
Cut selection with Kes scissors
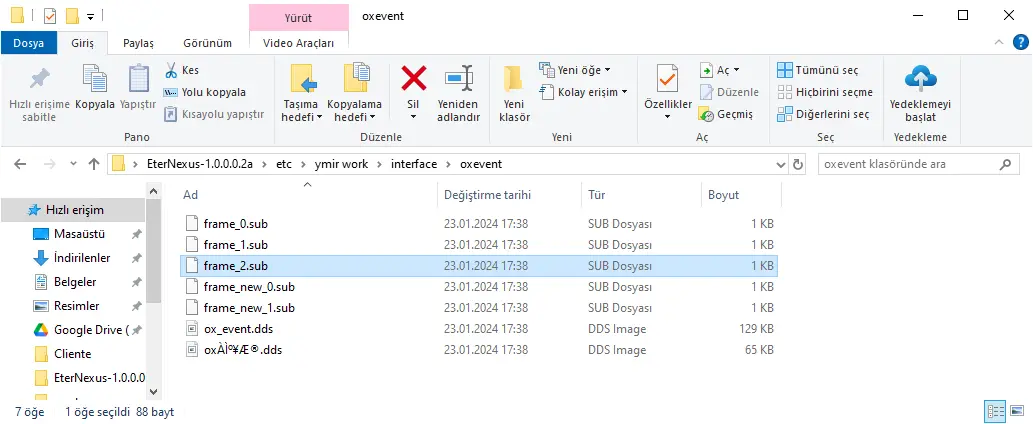181,70
